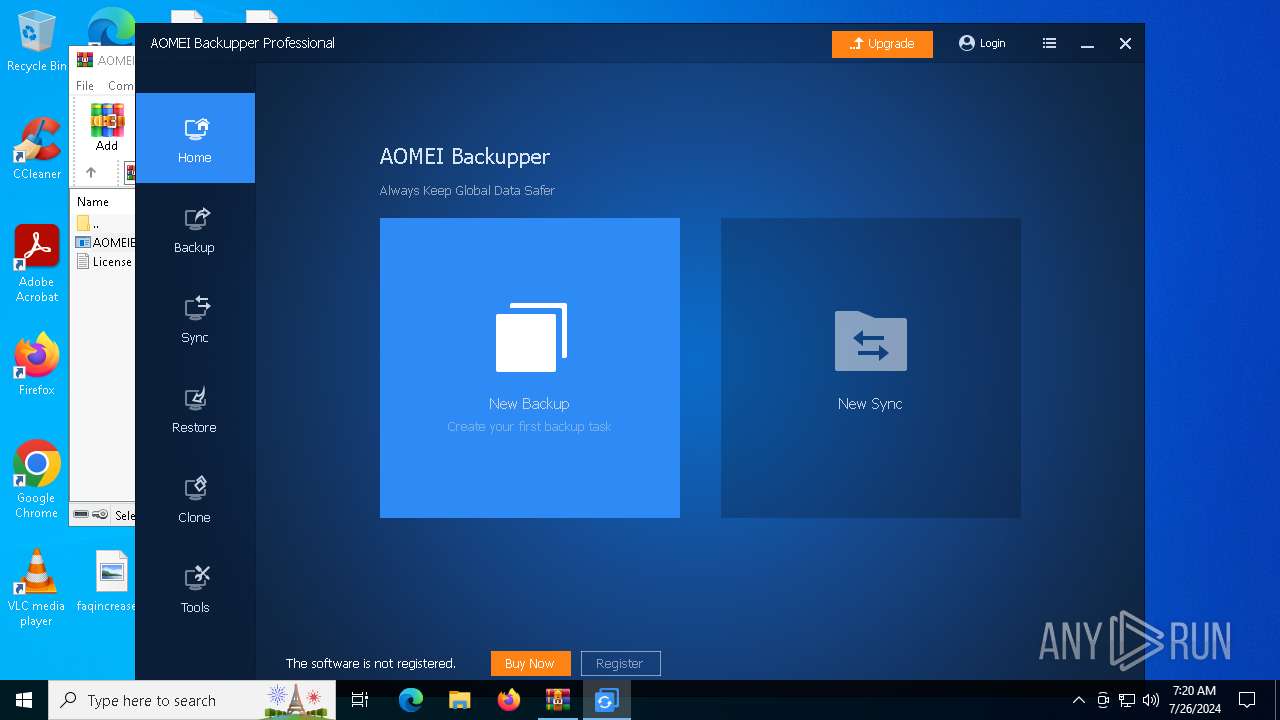1280x720 pixels.
Task: Click the New Sync tile
Action: [871, 368]
